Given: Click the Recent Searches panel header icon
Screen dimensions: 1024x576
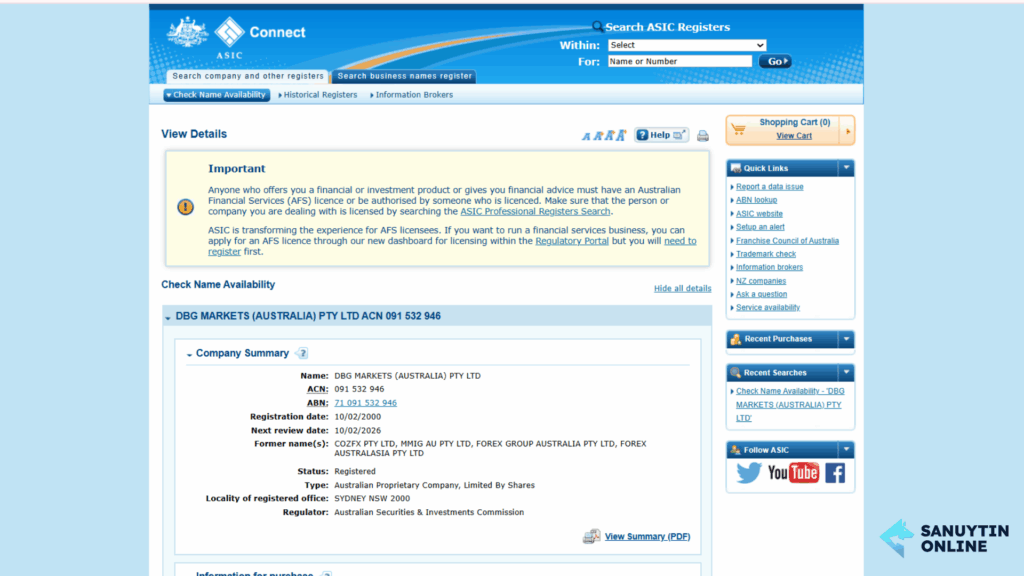Looking at the screenshot, I should click(x=736, y=372).
